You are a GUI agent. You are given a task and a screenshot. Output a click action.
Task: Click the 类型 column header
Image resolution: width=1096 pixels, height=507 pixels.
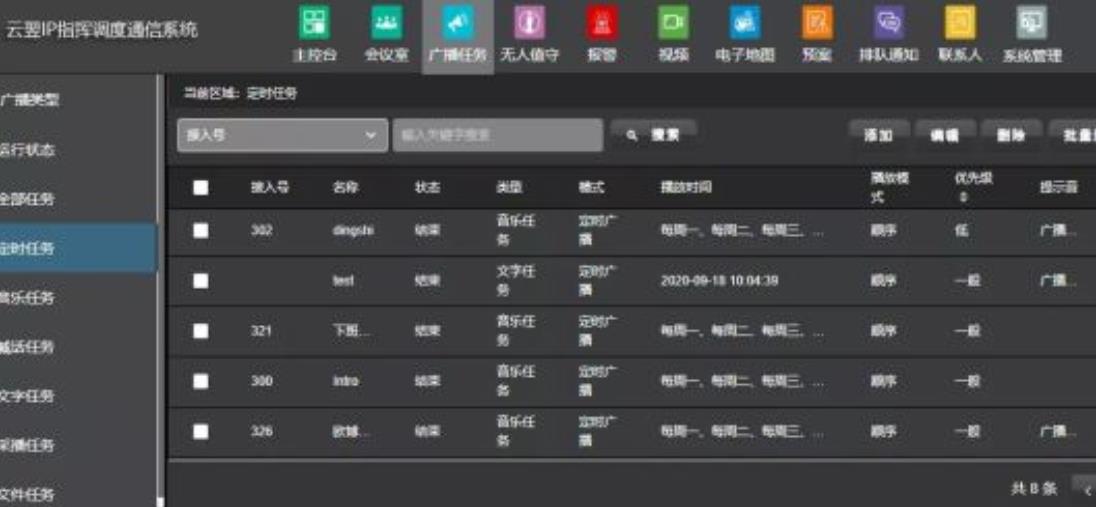coord(509,187)
